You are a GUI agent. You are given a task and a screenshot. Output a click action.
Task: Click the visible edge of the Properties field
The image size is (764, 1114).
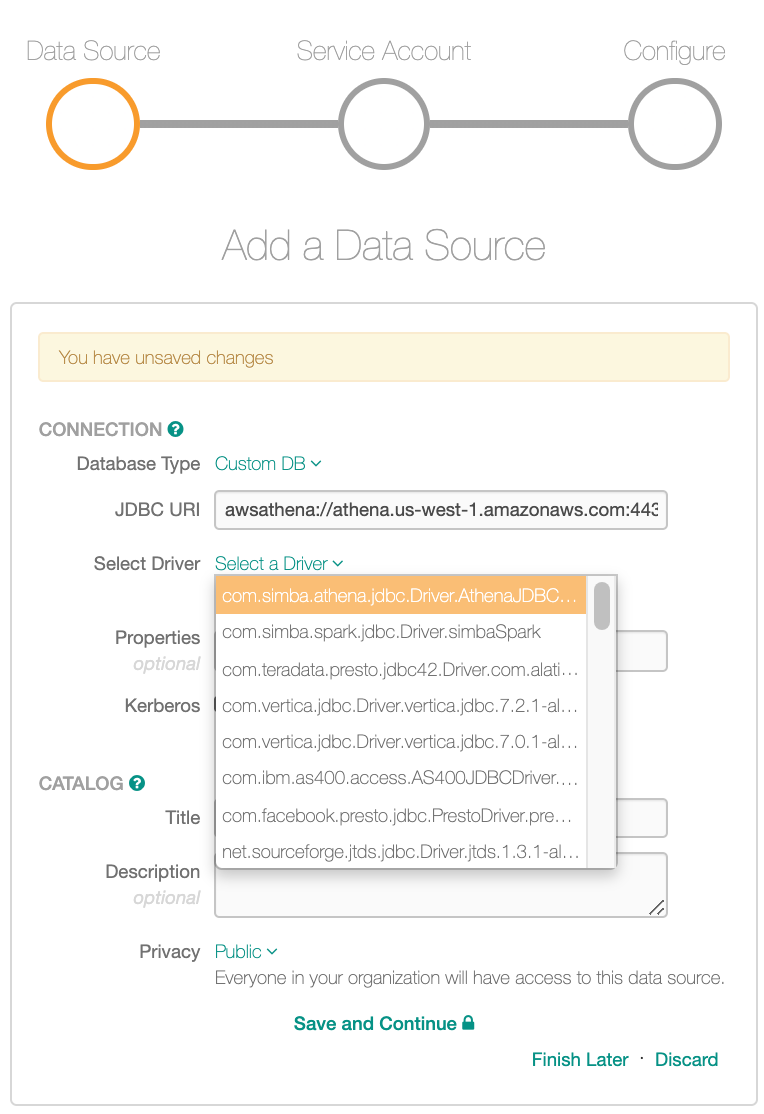[x=642, y=651]
